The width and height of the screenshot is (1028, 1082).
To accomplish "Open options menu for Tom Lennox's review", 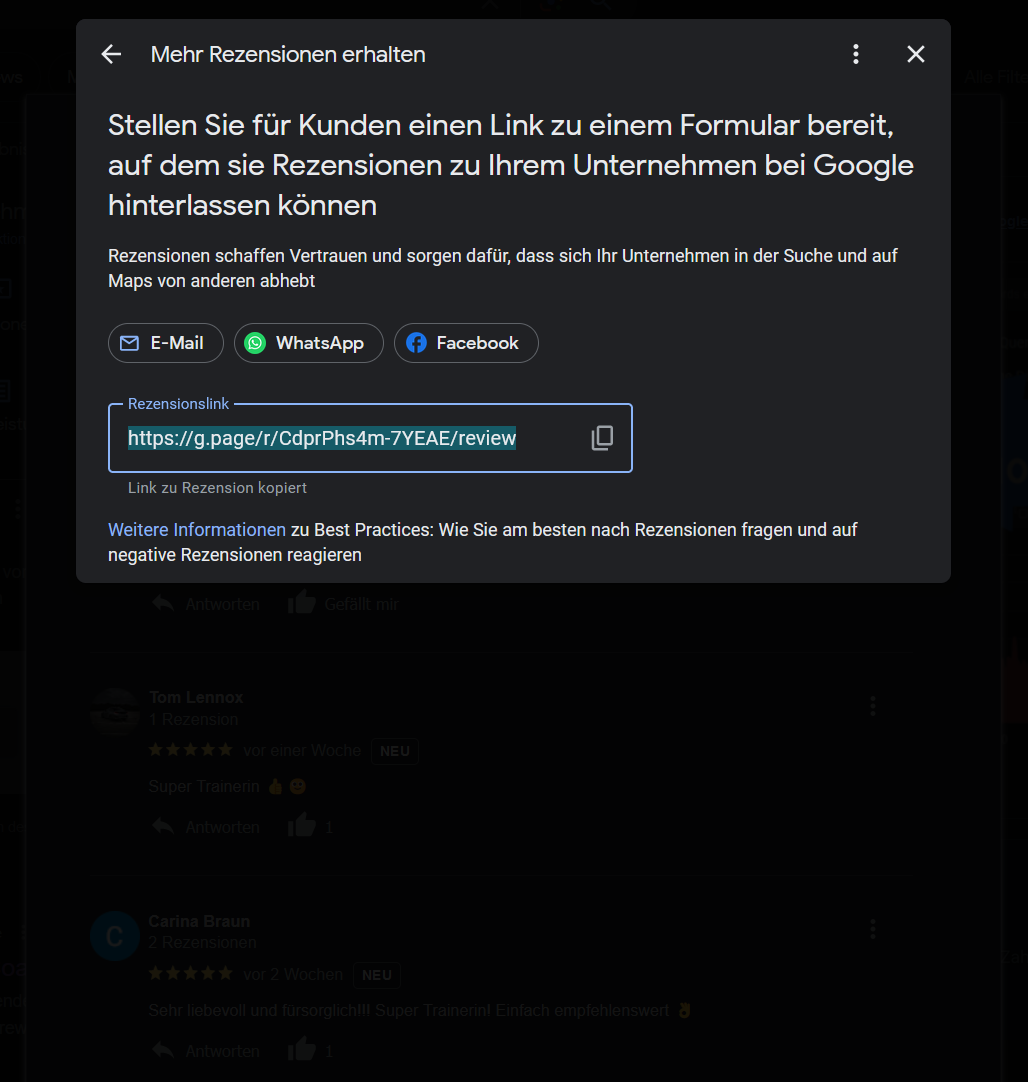I will pyautogui.click(x=873, y=706).
